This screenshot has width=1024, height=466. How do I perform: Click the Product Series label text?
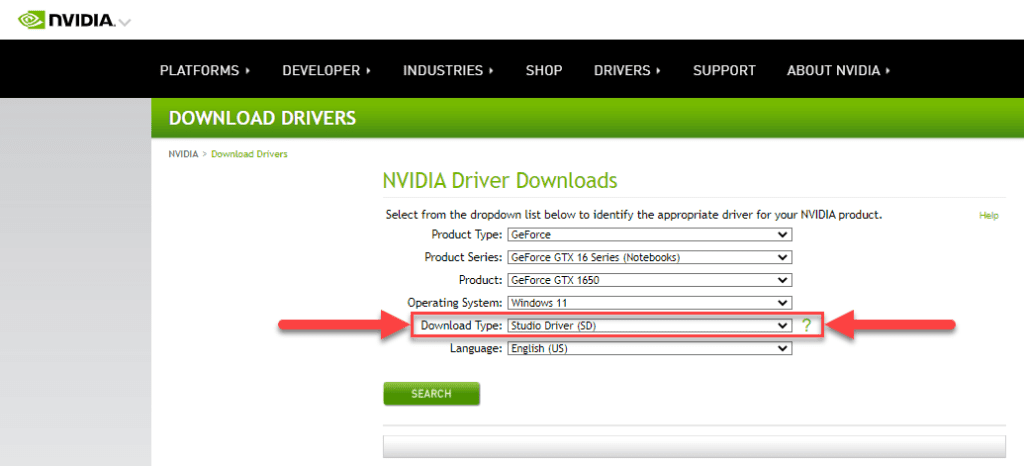point(464,257)
